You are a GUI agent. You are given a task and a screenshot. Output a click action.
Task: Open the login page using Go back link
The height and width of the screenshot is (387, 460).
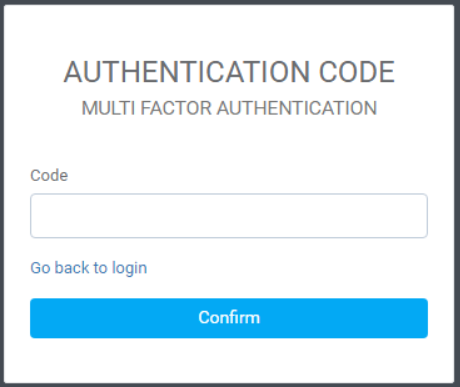89,268
